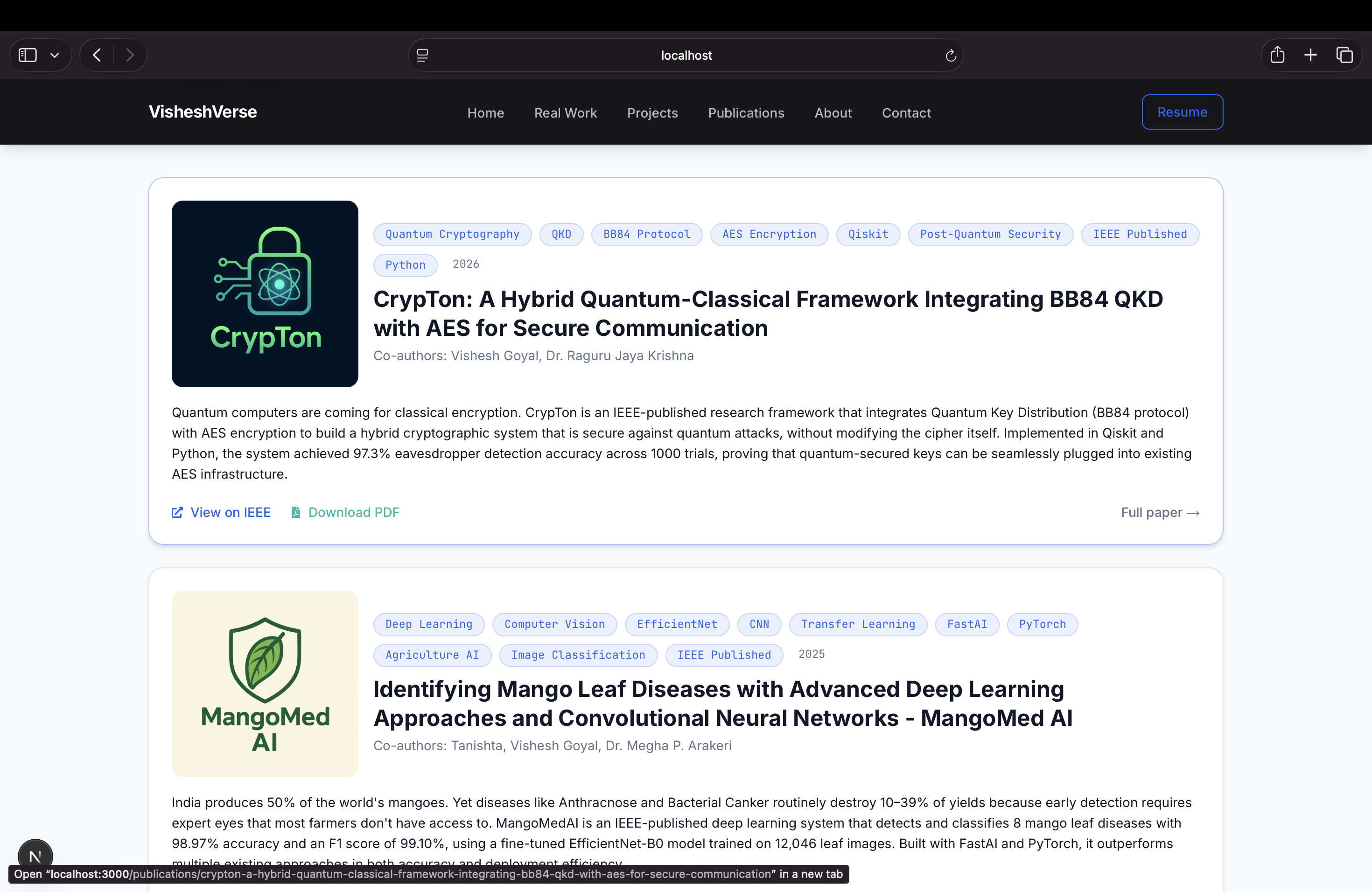Viewport: 1372px width, 892px height.
Task: Select the IEEE Published tag on MangoMed card
Action: pos(724,655)
